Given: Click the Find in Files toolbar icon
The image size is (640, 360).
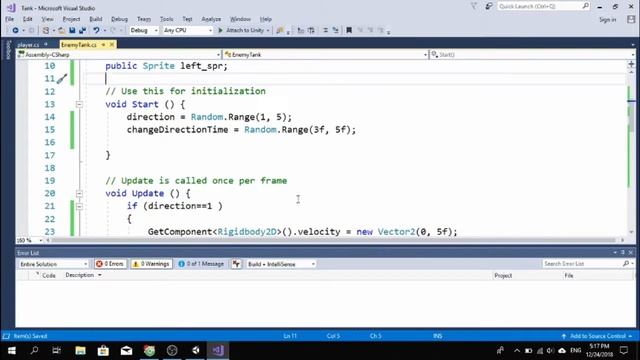Looking at the screenshot, I should pos(280,30).
